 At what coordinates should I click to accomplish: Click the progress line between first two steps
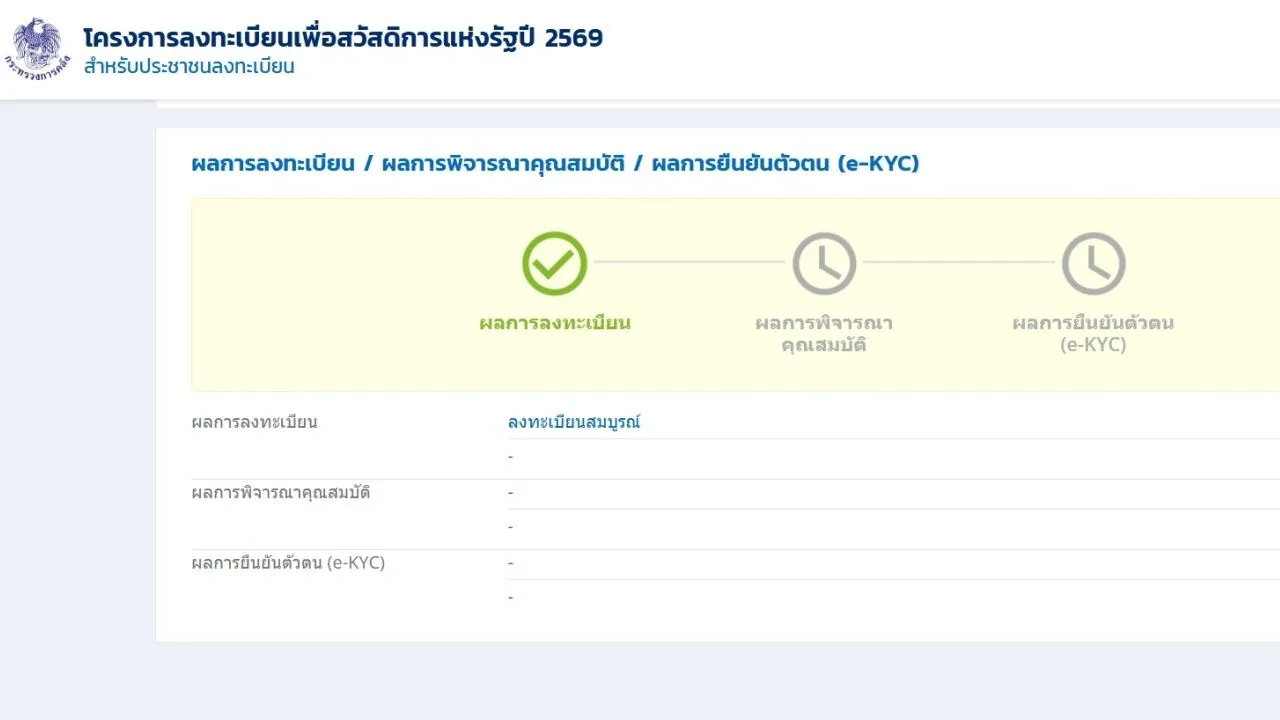[689, 262]
